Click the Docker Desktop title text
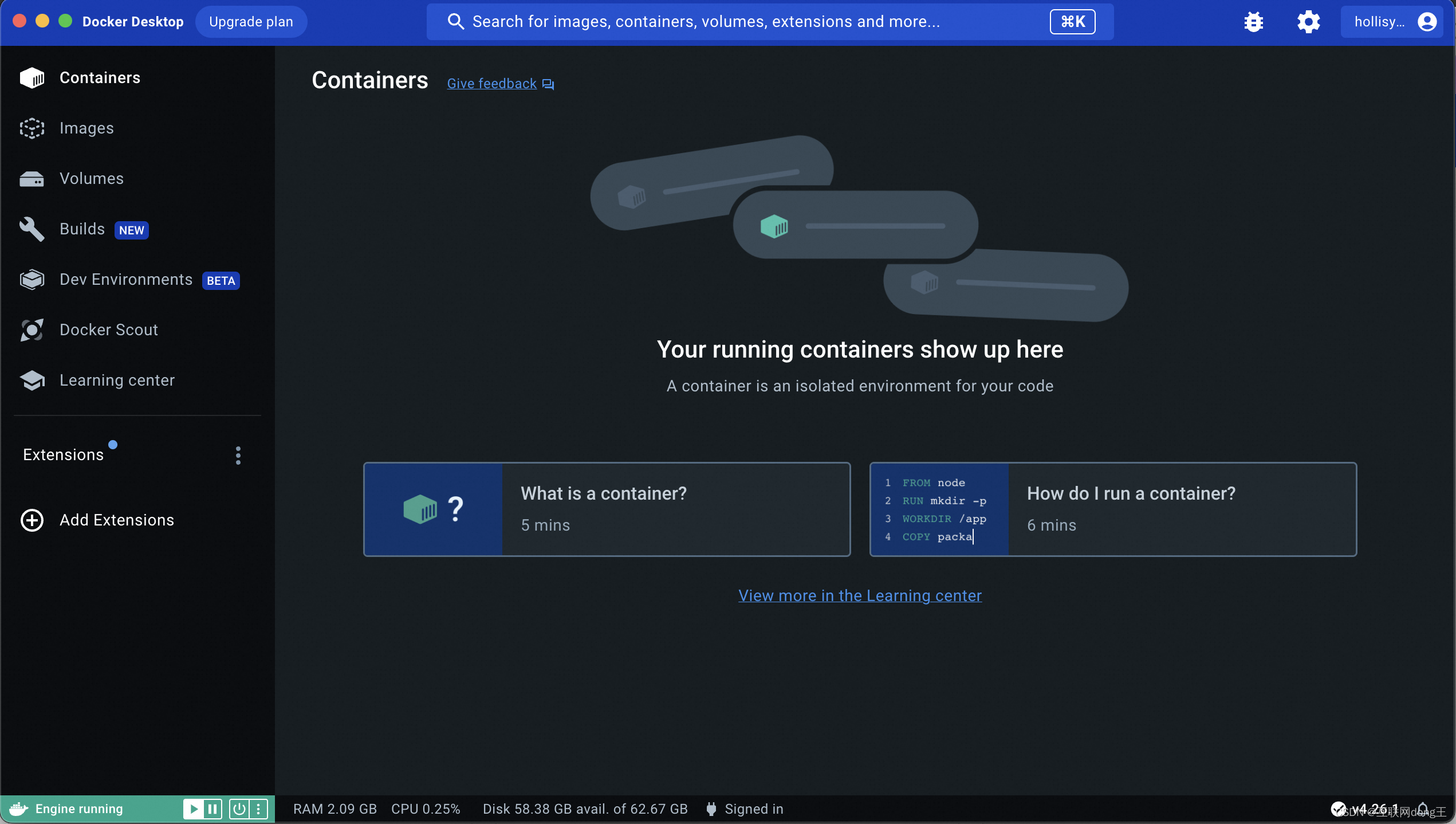1456x824 pixels. [133, 22]
